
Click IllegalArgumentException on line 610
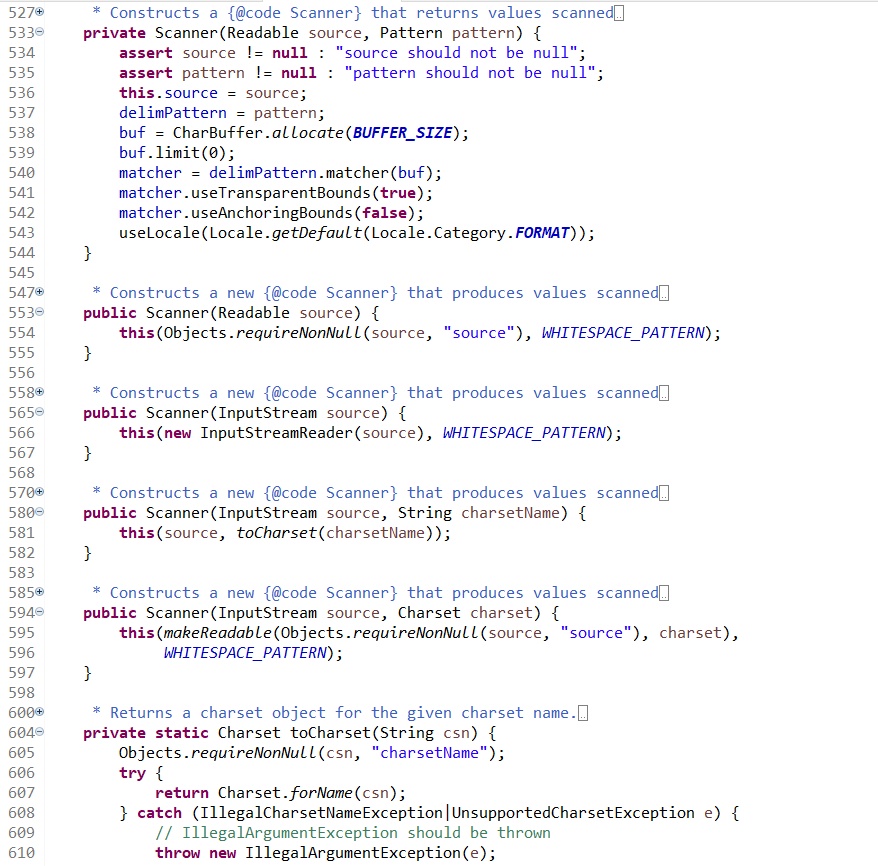click(x=353, y=853)
